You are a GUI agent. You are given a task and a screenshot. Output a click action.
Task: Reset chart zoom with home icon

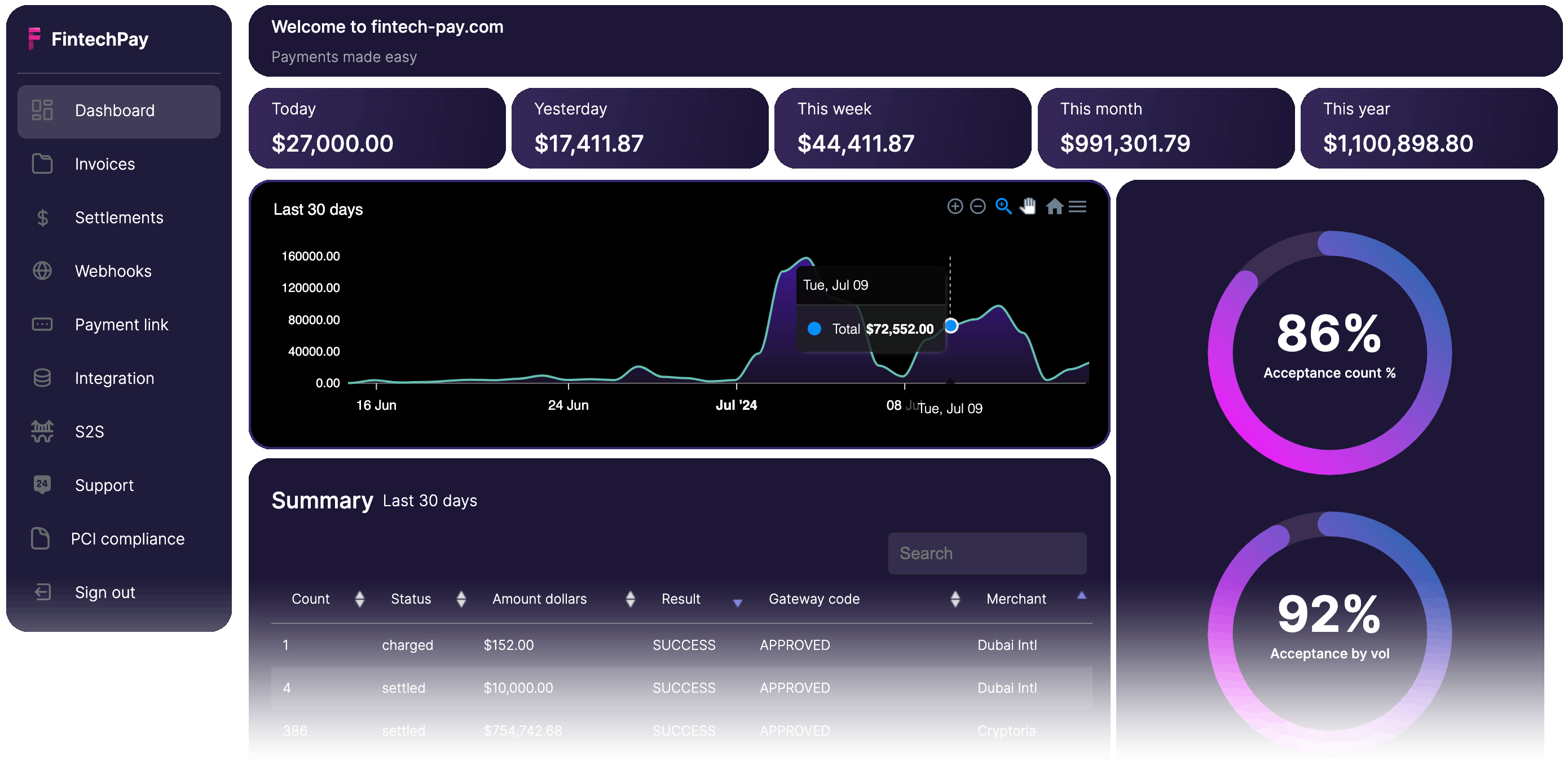[1054, 207]
